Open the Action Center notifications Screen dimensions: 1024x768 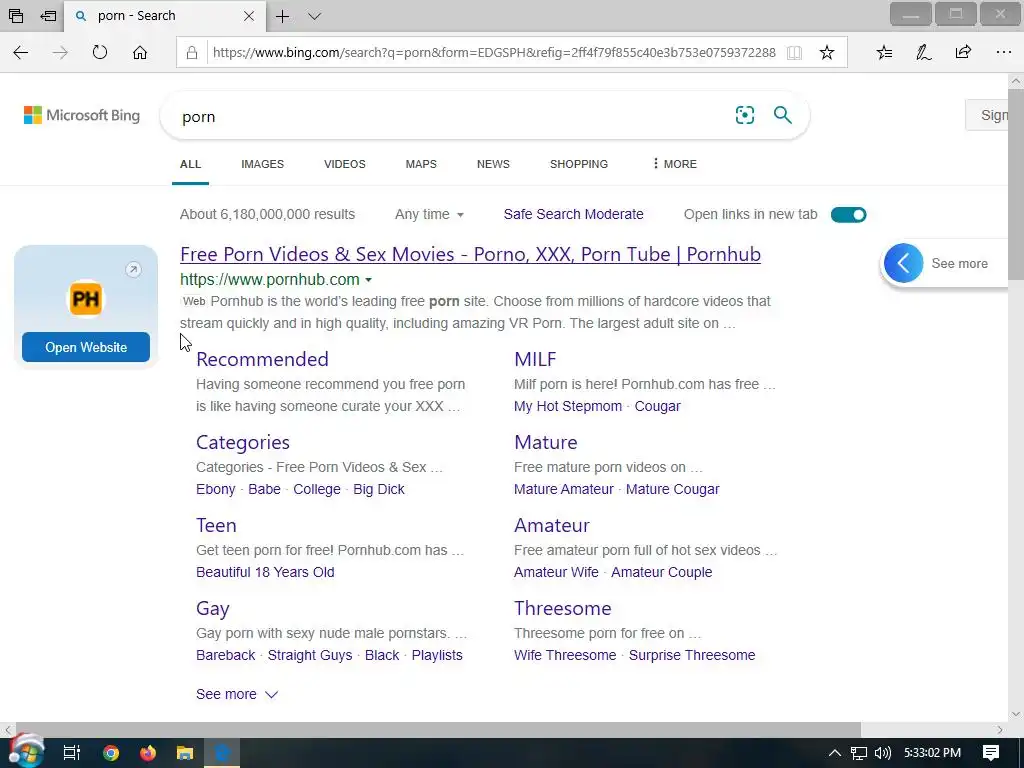point(991,753)
